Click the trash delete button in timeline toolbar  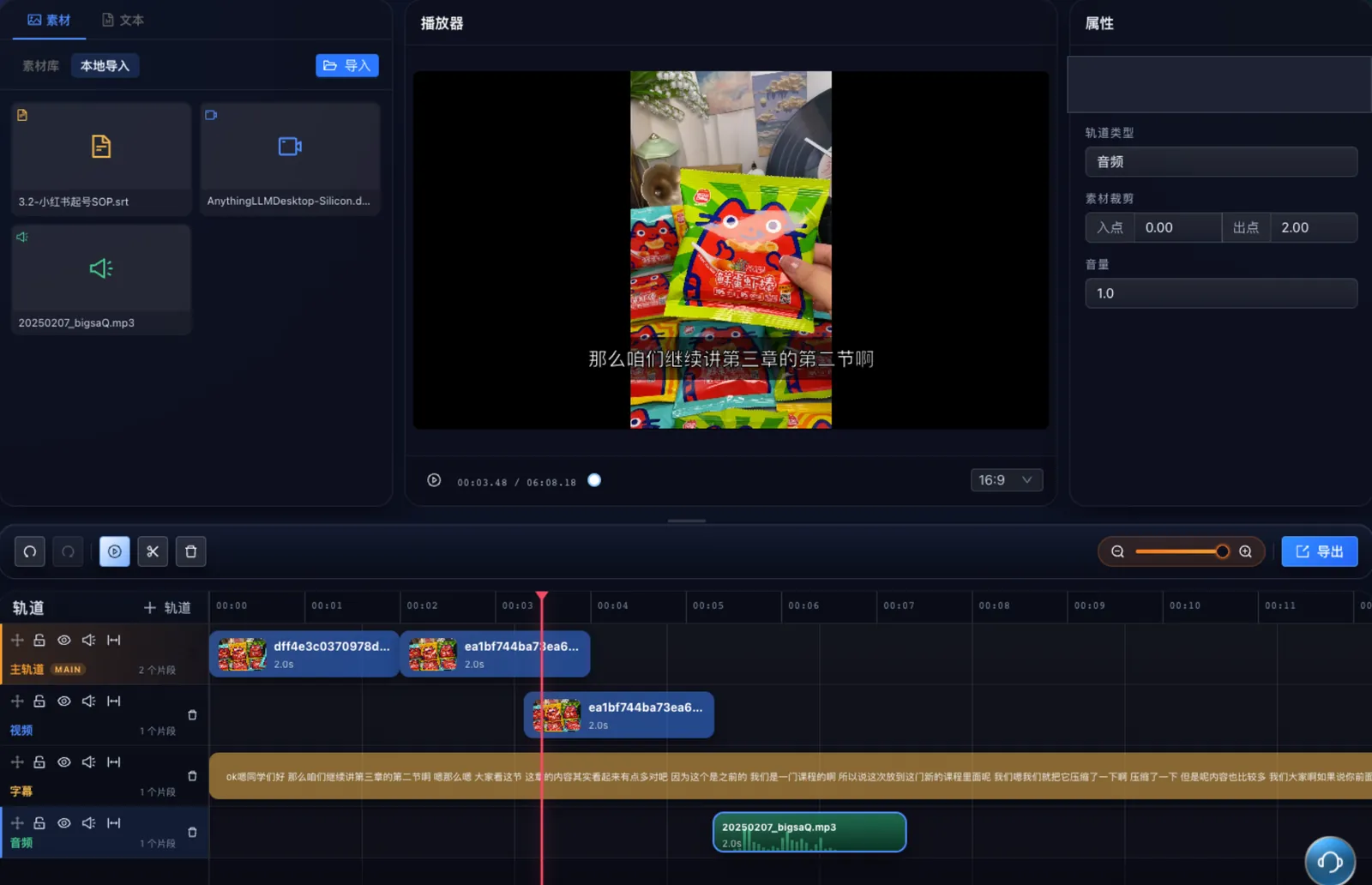click(x=191, y=551)
